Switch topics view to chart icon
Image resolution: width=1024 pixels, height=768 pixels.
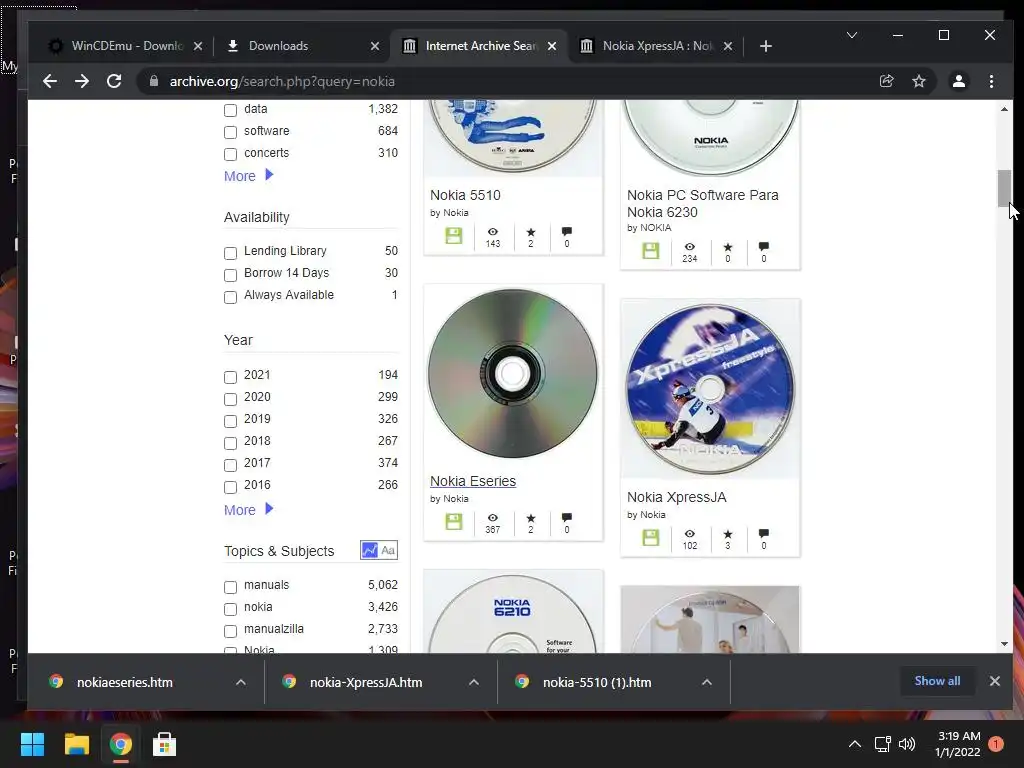[370, 550]
